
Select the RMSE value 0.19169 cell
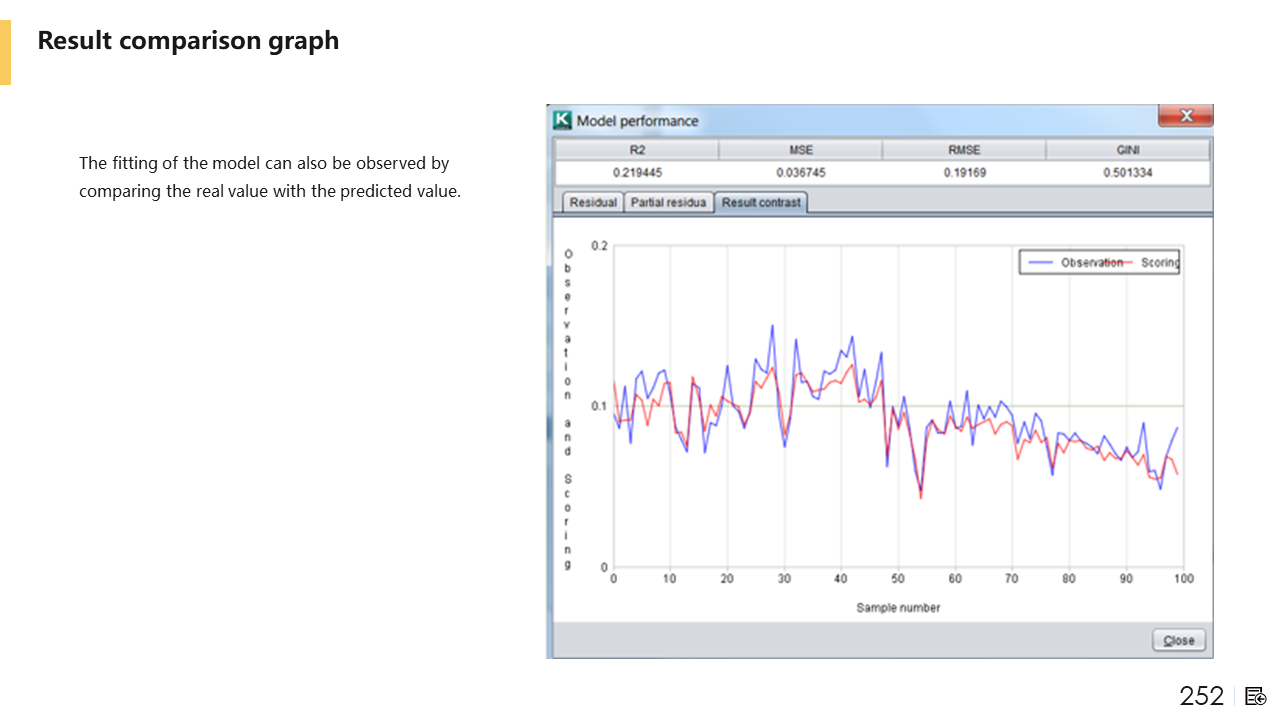(x=964, y=173)
